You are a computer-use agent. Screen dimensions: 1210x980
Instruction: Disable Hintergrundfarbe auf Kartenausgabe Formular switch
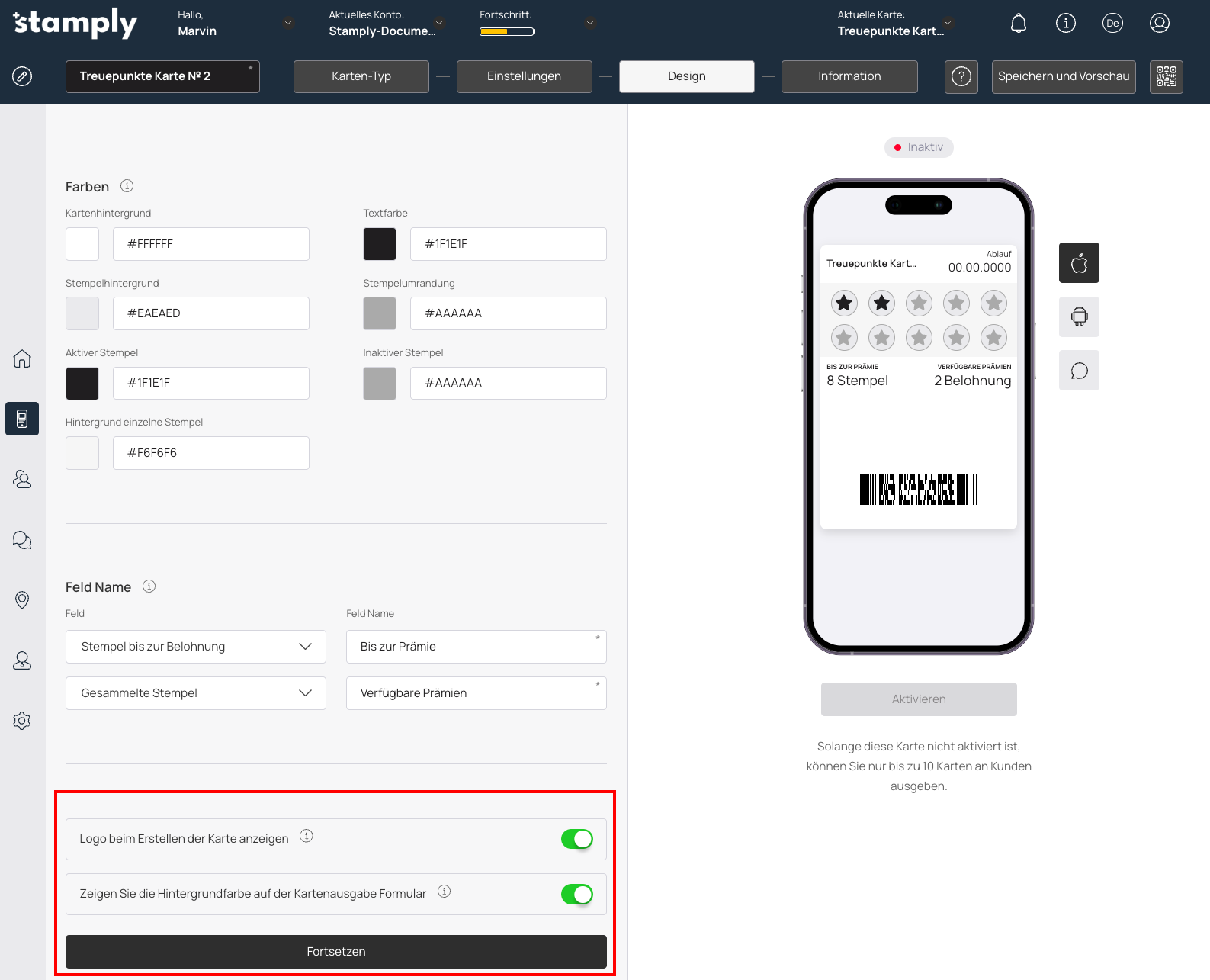(576, 895)
